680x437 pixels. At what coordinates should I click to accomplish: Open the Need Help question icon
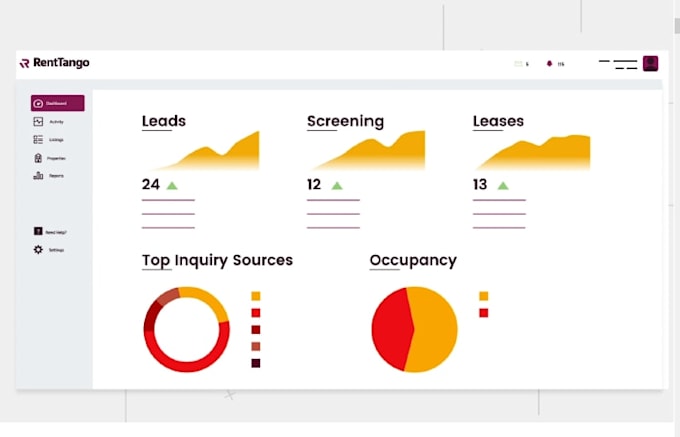click(x=38, y=231)
